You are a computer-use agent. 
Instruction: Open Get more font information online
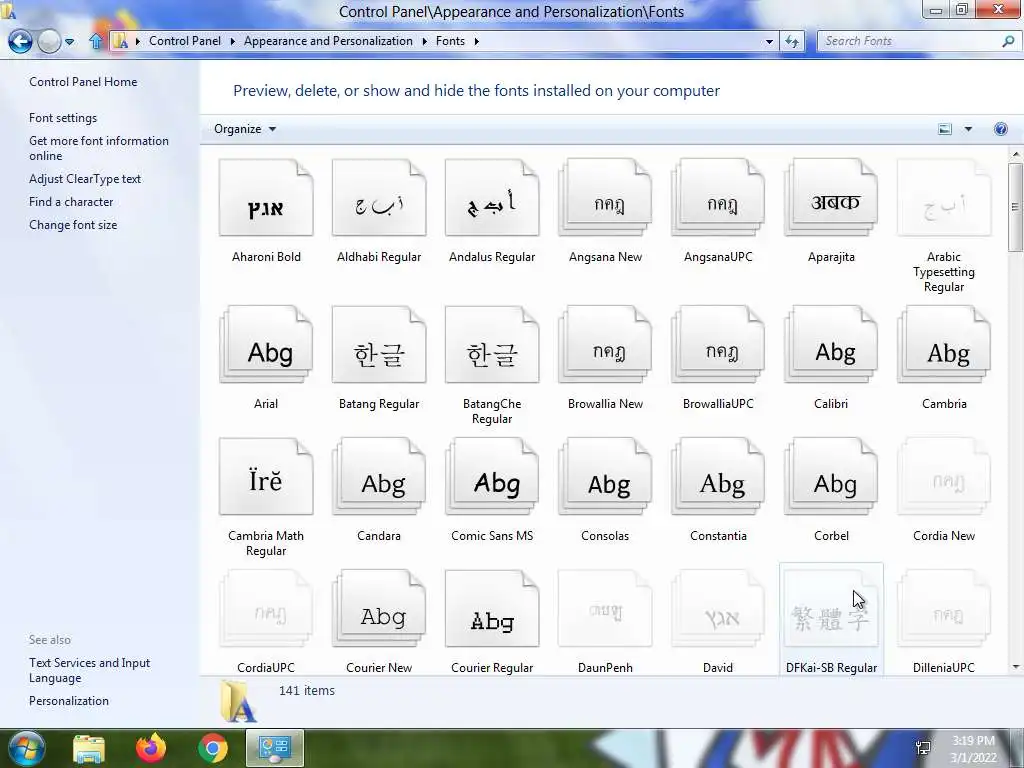click(99, 148)
